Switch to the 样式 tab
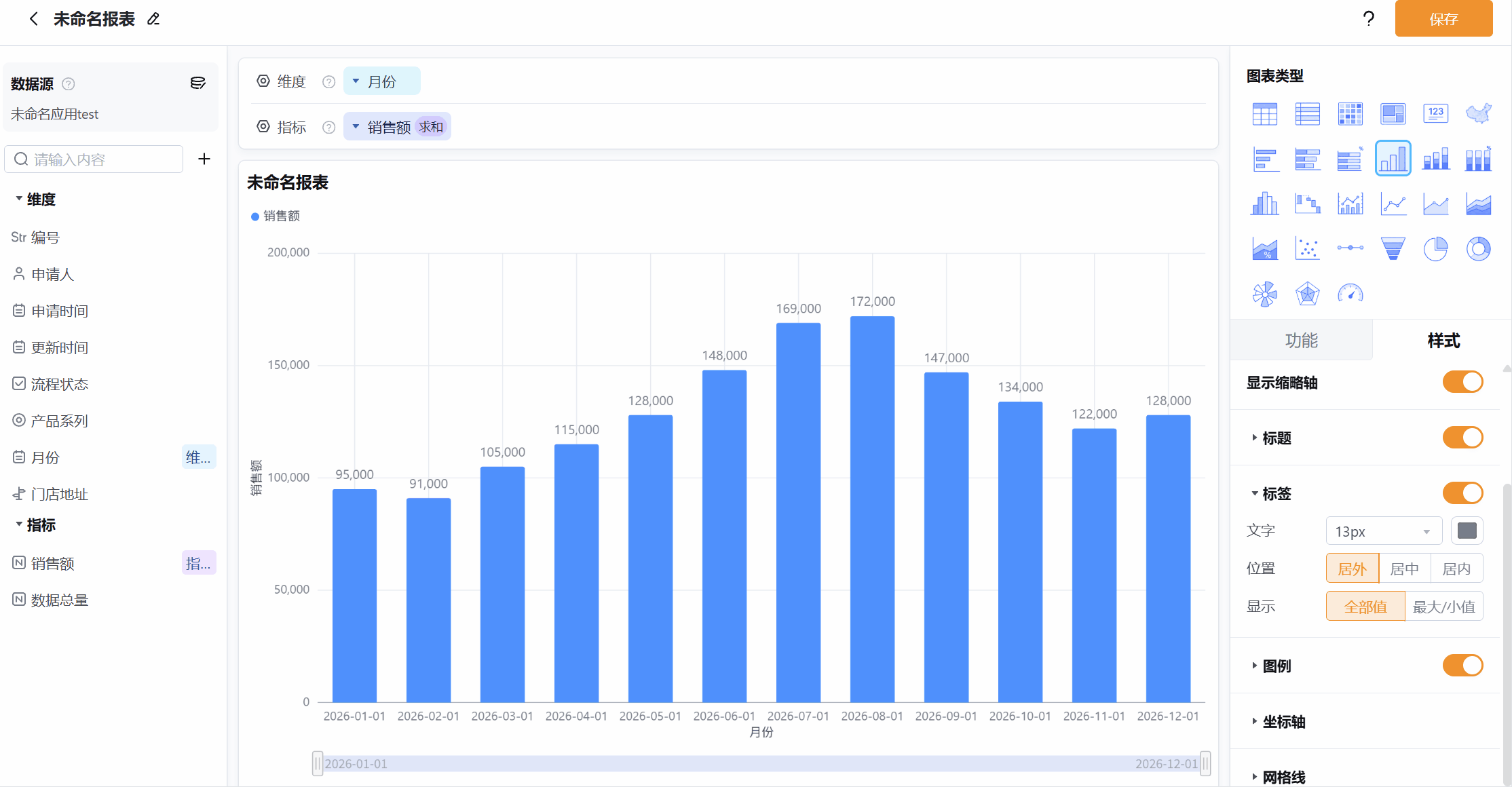The width and height of the screenshot is (1512, 787). 1443,341
